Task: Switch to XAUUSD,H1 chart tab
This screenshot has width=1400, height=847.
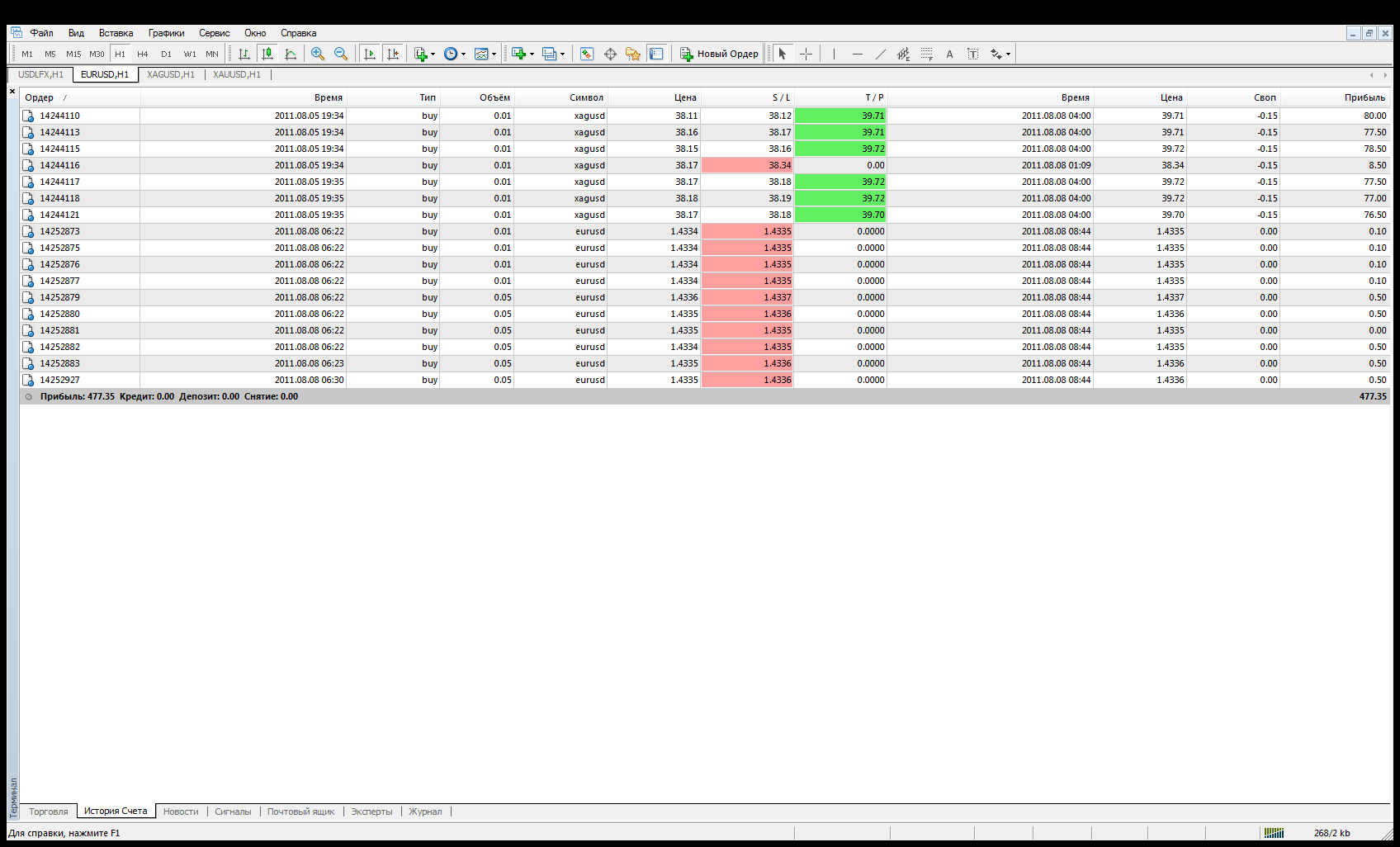Action: tap(237, 74)
